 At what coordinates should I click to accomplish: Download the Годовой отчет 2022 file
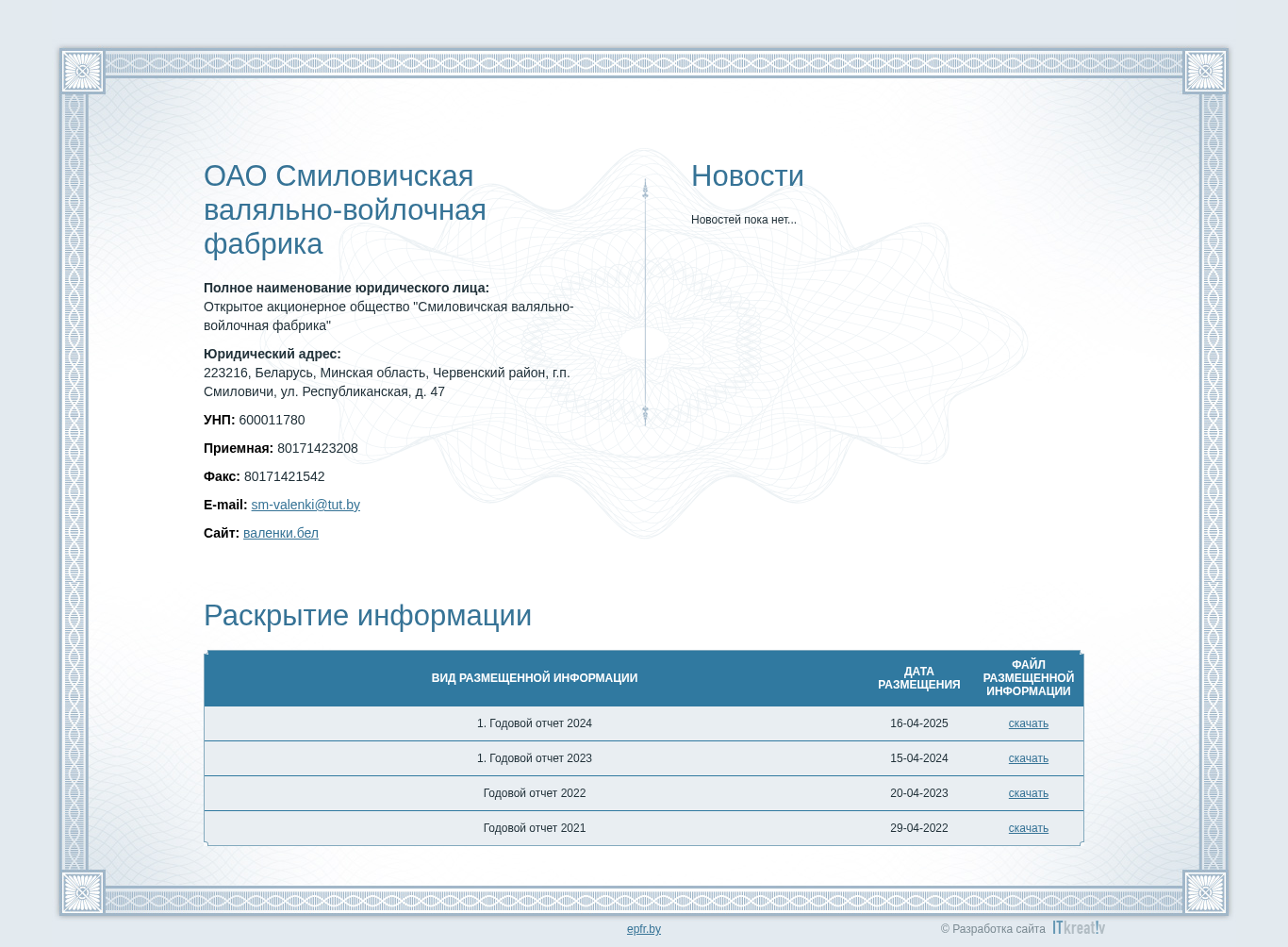[1028, 793]
